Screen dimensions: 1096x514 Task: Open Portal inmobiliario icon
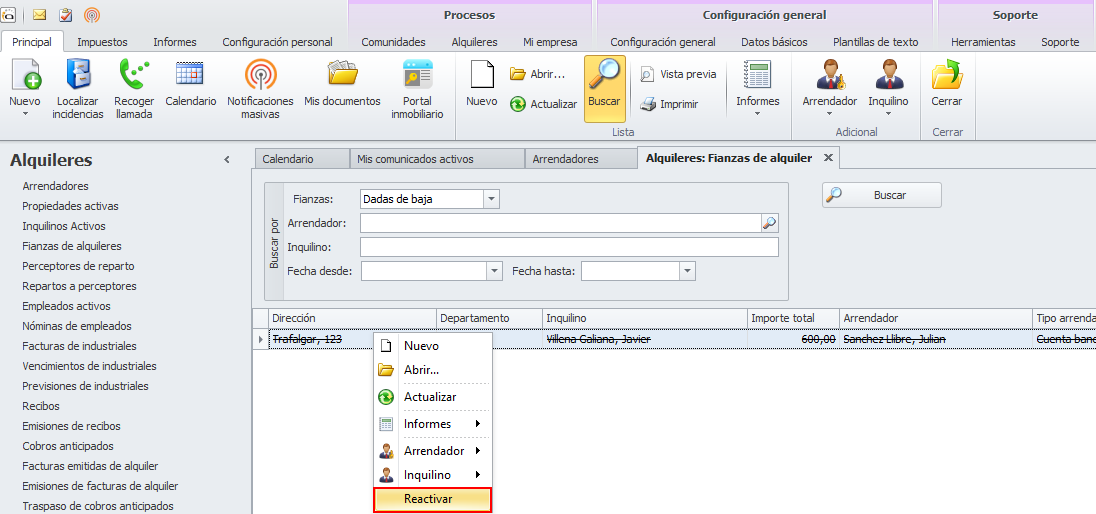(417, 76)
